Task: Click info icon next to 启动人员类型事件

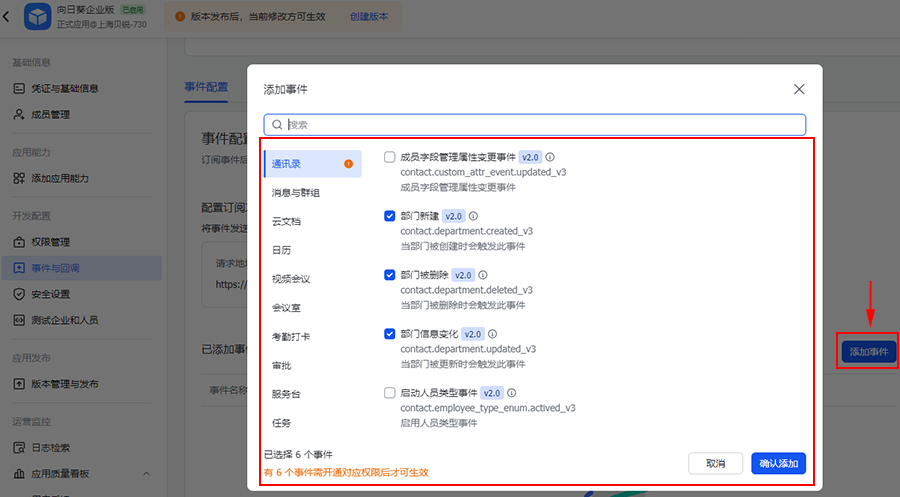Action: coord(511,393)
